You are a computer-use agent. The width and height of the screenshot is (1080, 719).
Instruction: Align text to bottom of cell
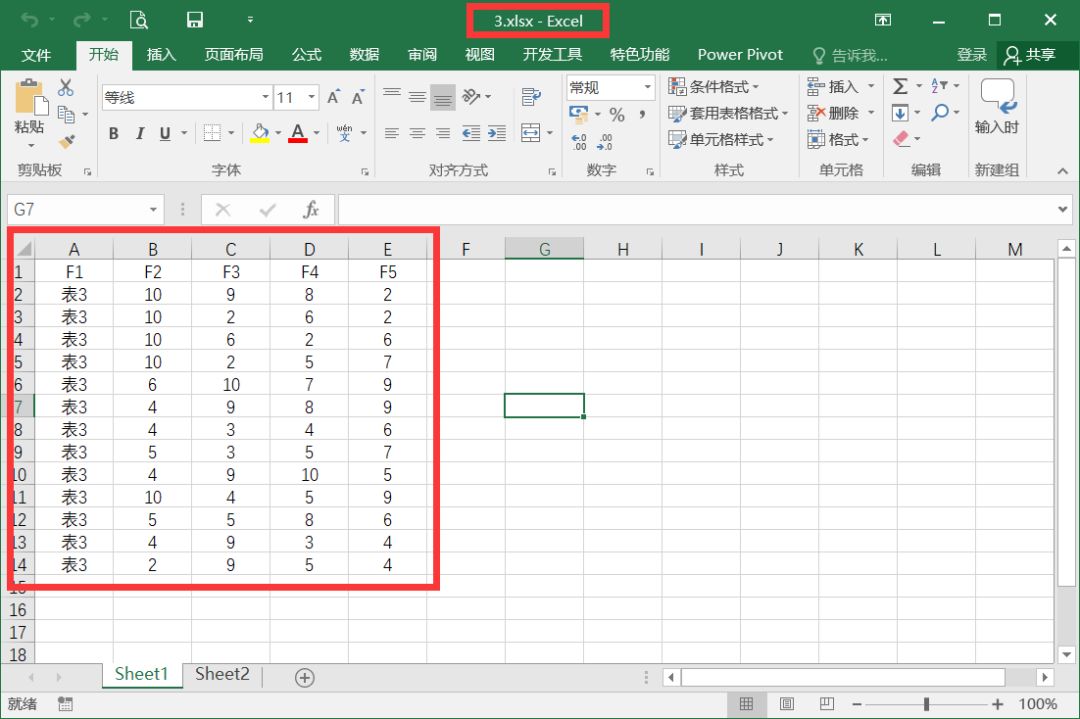coord(443,98)
